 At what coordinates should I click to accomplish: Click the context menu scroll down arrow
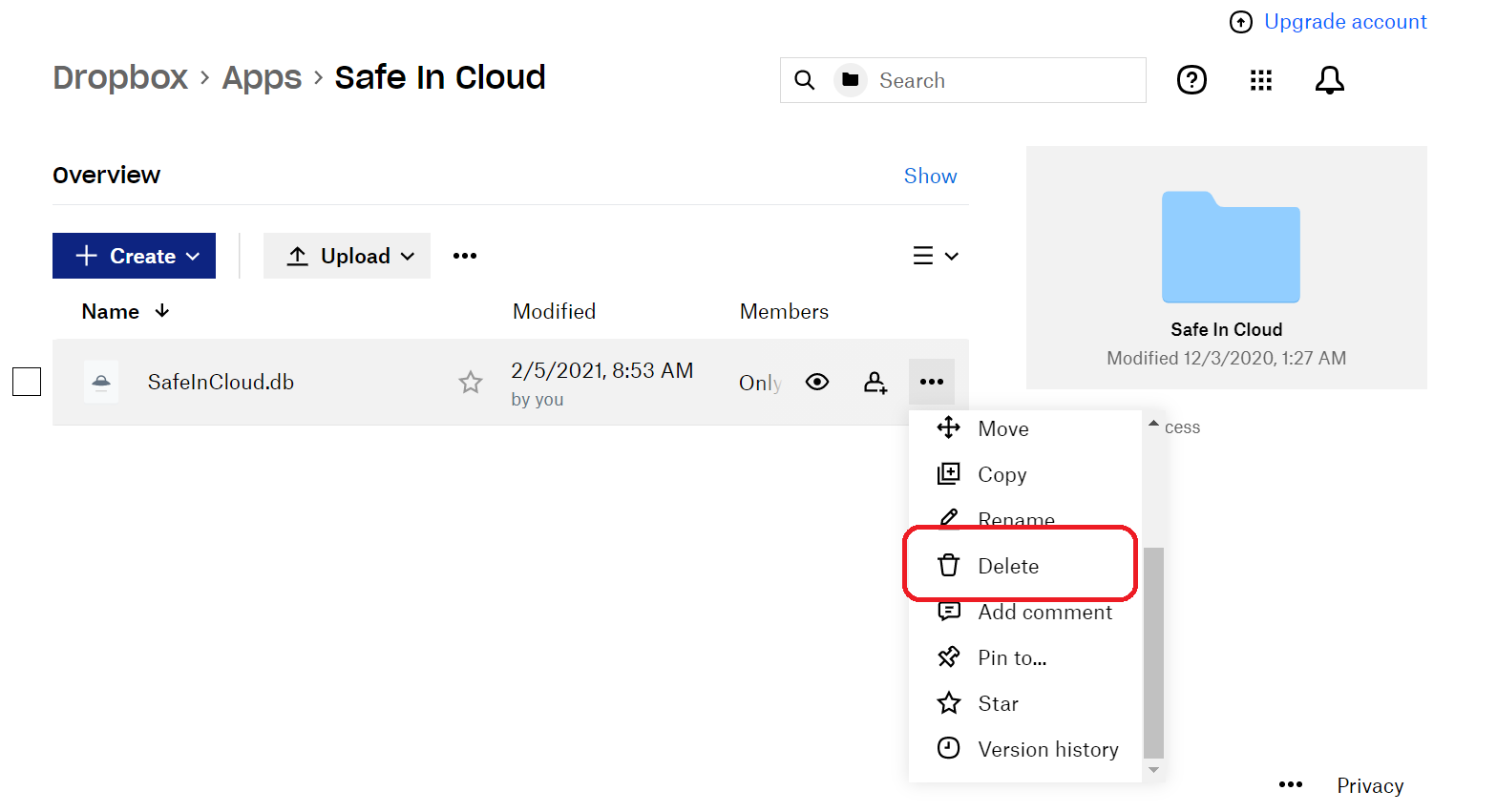tap(1153, 770)
